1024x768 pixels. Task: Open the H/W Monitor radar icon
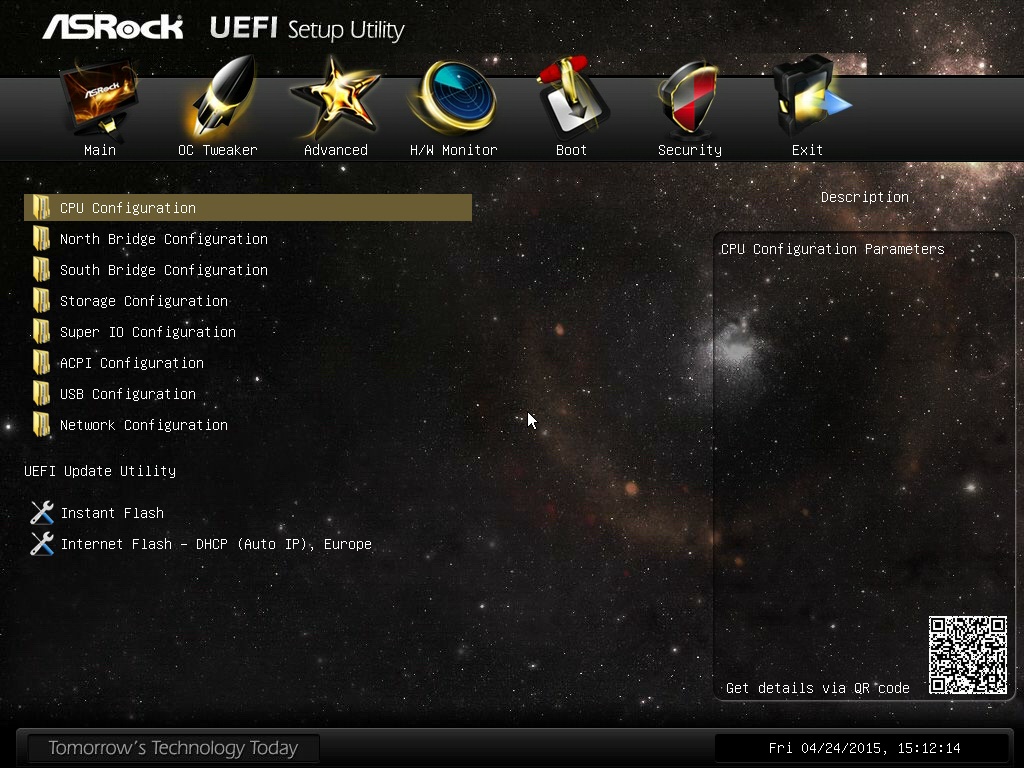pyautogui.click(x=455, y=98)
